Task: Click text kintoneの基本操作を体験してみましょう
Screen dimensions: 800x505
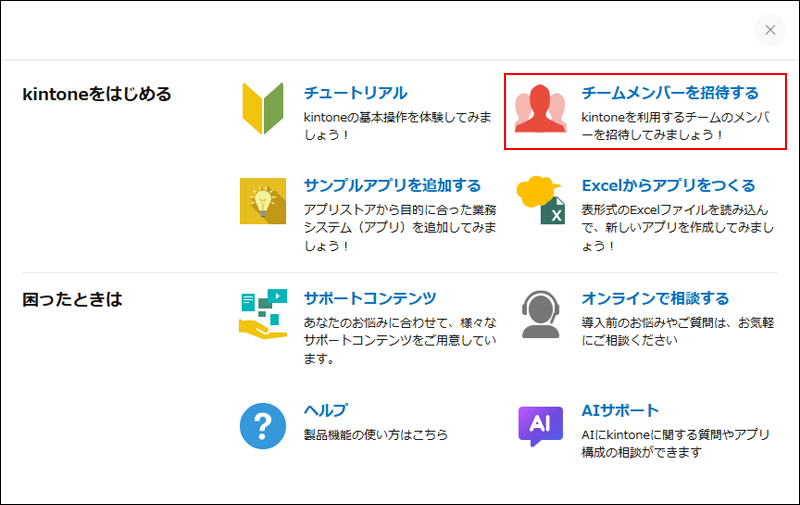Action: (x=398, y=126)
